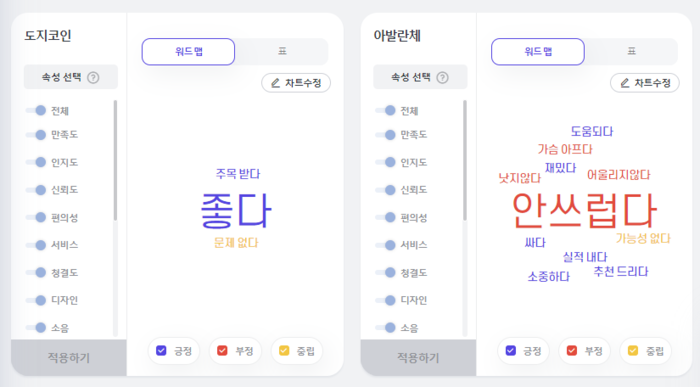Click the 도지코인 attribute list scrollbar

pos(116,161)
